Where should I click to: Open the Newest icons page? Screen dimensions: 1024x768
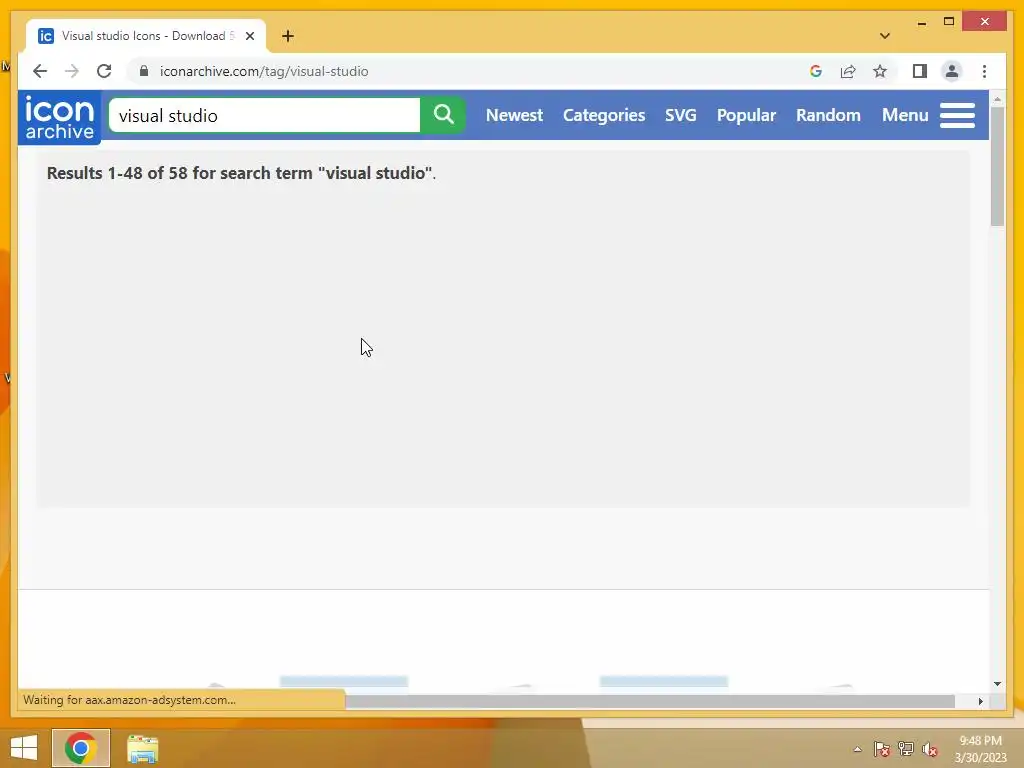[514, 115]
